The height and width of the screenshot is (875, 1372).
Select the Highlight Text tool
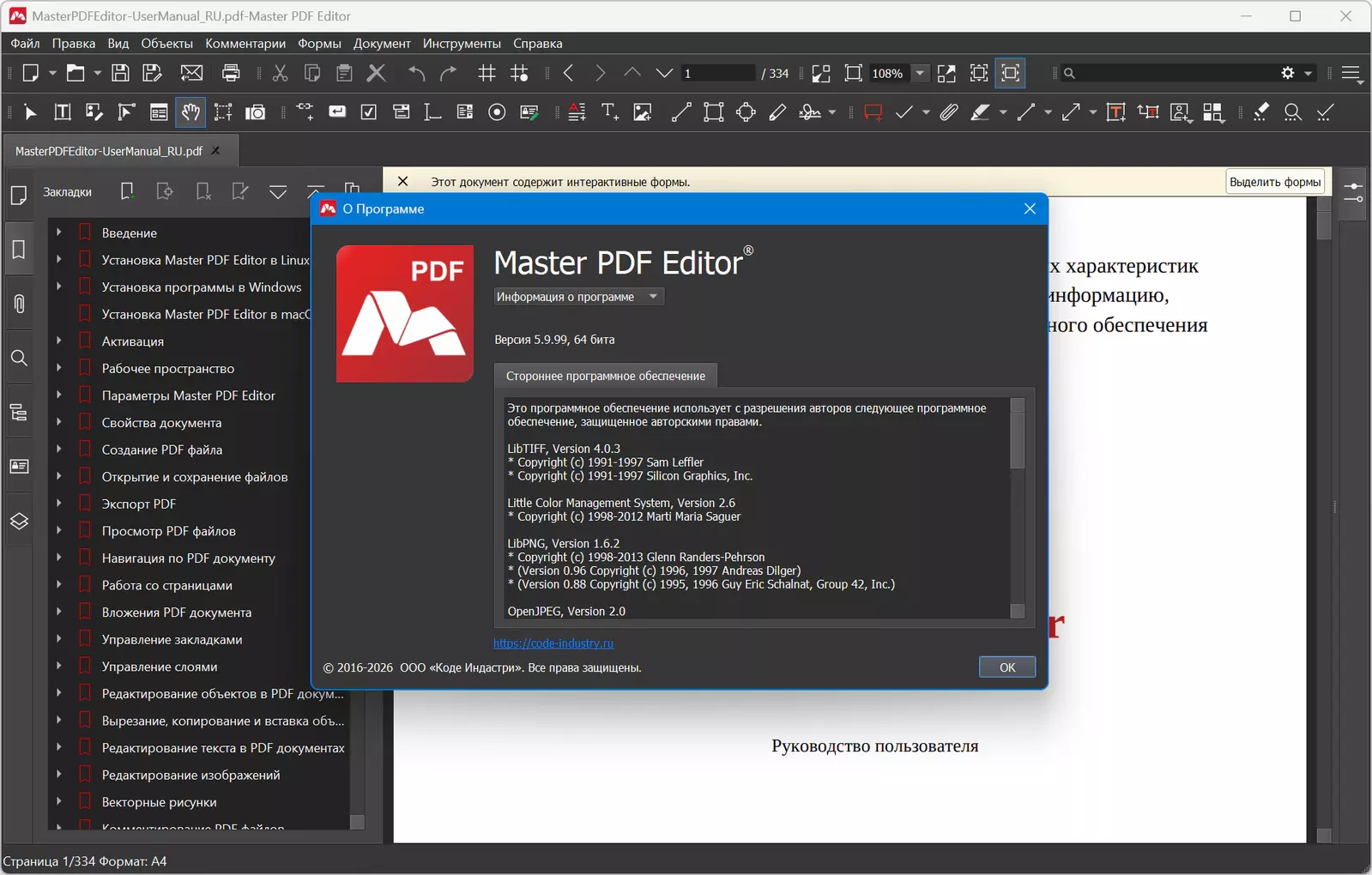(x=980, y=112)
